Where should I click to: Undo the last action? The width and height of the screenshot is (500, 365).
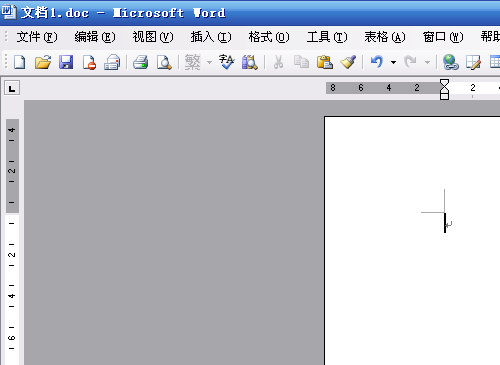pyautogui.click(x=377, y=62)
